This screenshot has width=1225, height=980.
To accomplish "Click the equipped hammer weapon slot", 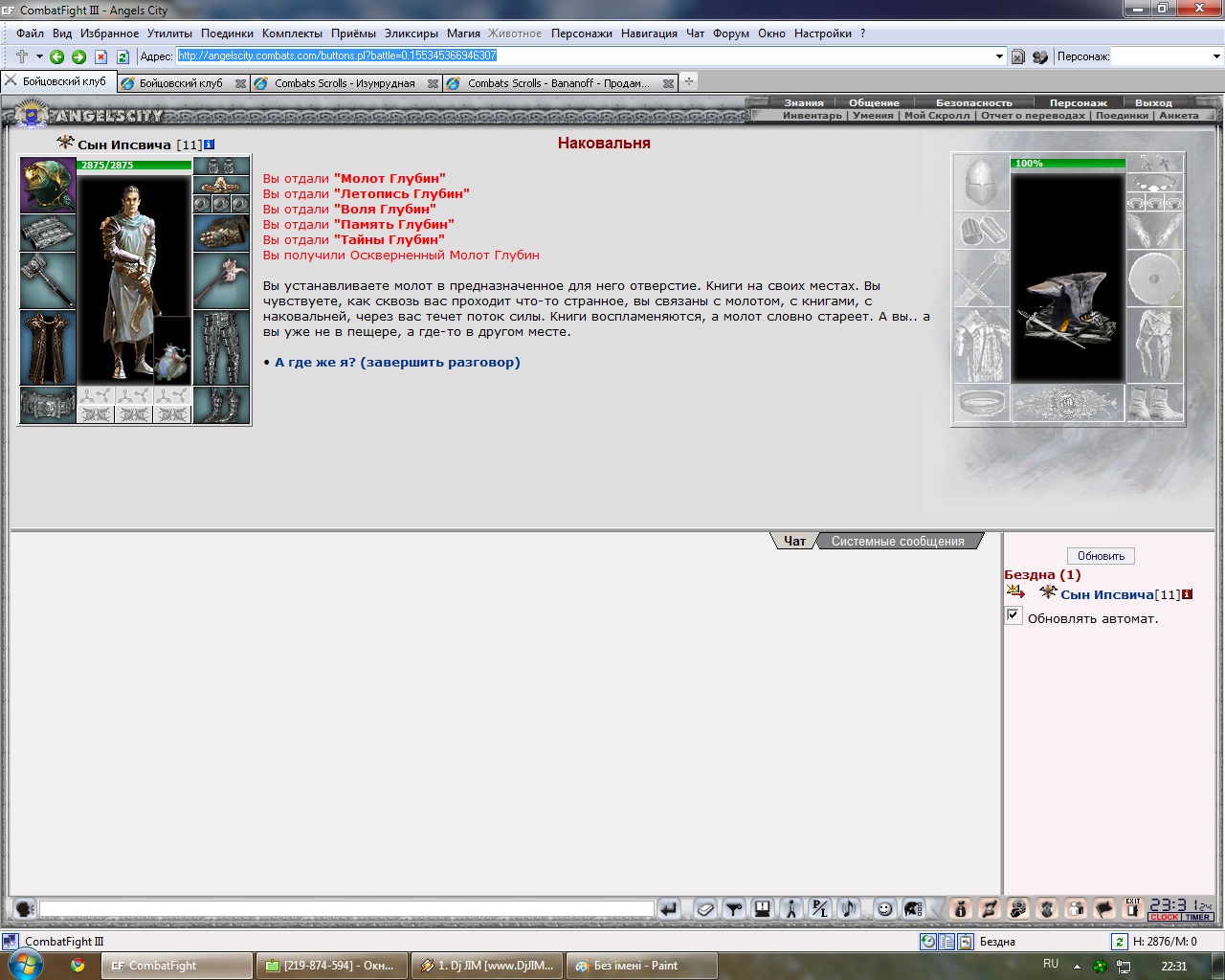I will [48, 280].
